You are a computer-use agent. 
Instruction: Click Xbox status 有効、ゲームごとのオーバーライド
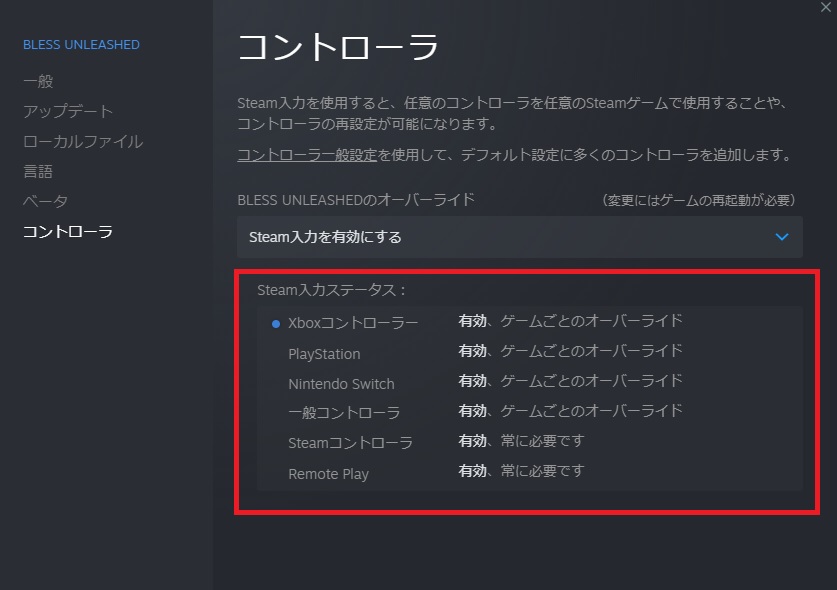click(570, 321)
